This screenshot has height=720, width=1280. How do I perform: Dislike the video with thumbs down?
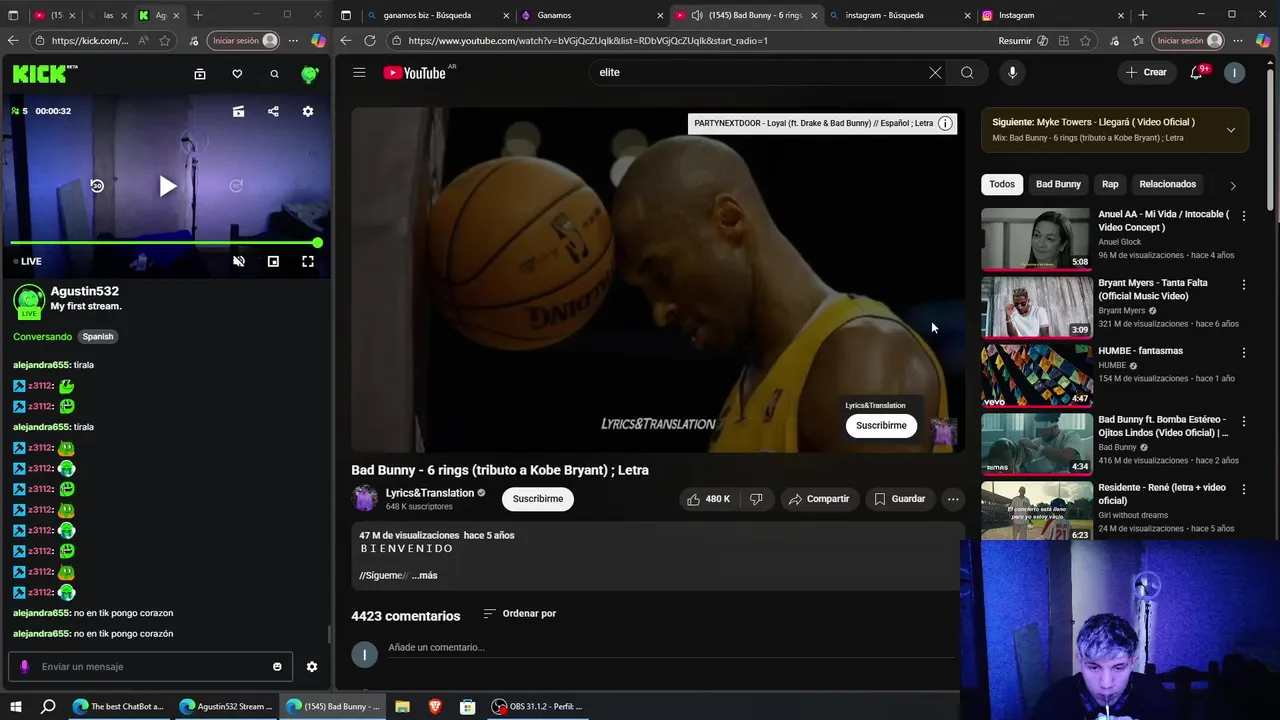click(x=756, y=499)
